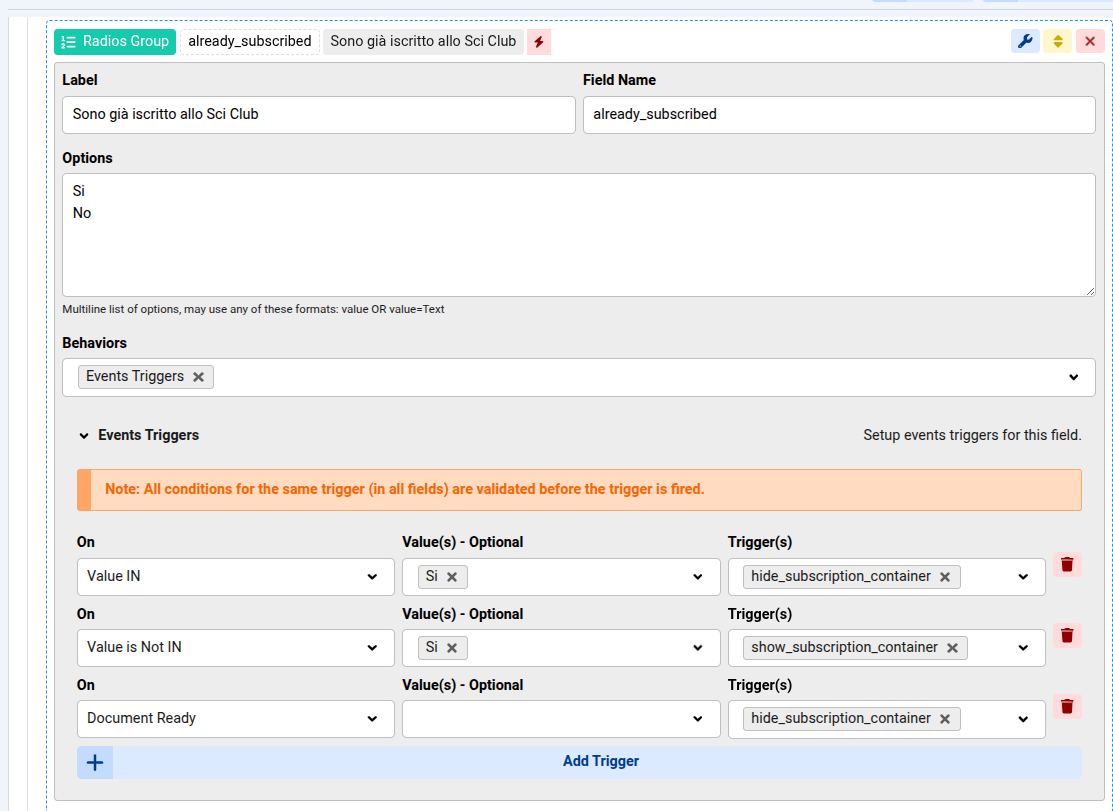Click the red X delete field icon
The width and height of the screenshot is (1113, 811).
coord(1090,41)
